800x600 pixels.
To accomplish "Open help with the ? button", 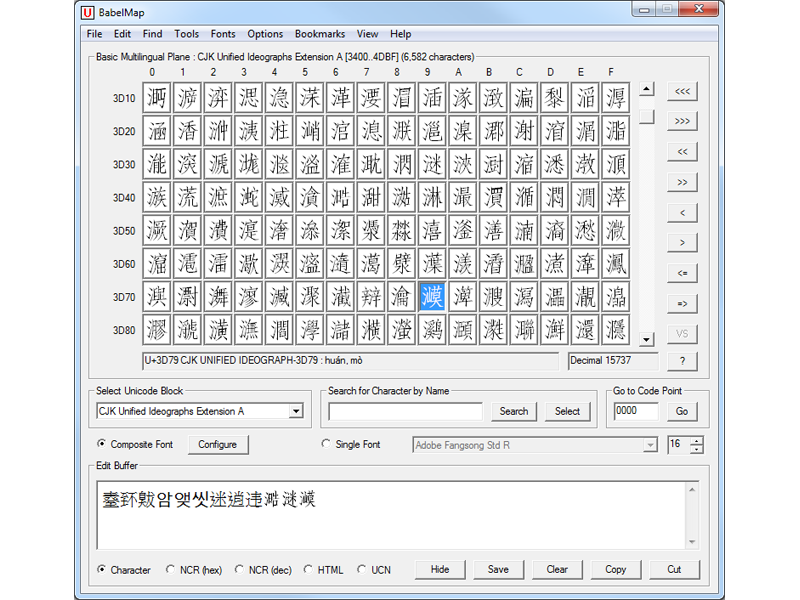I will (682, 361).
